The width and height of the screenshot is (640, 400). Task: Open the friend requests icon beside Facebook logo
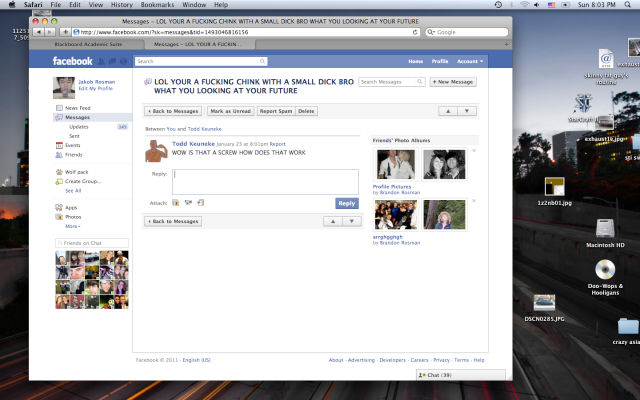[101, 61]
